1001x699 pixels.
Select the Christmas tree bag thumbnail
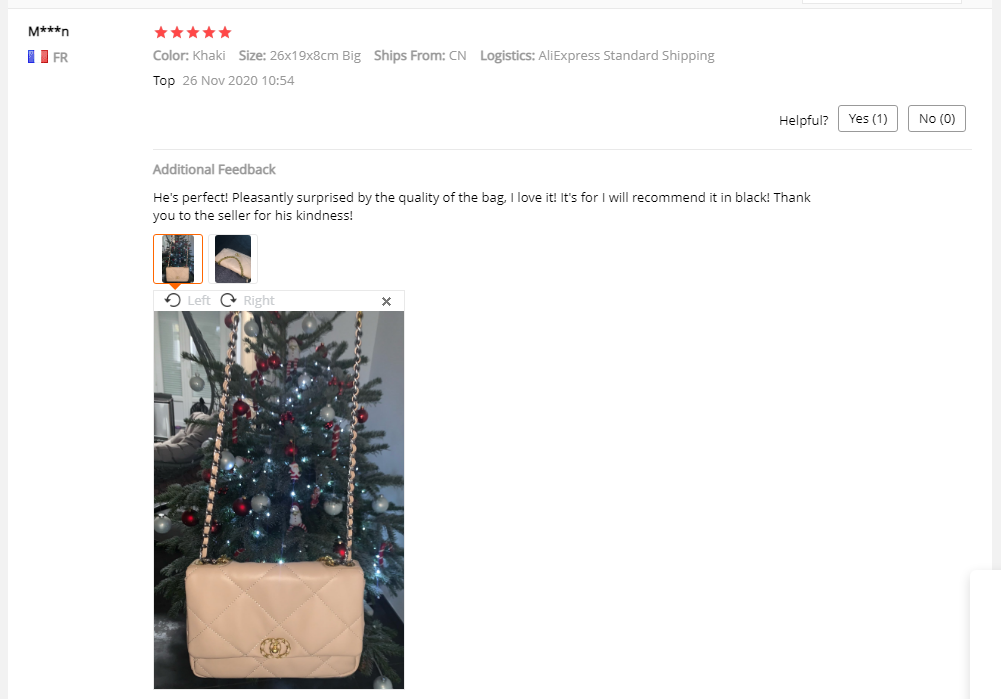[178, 259]
